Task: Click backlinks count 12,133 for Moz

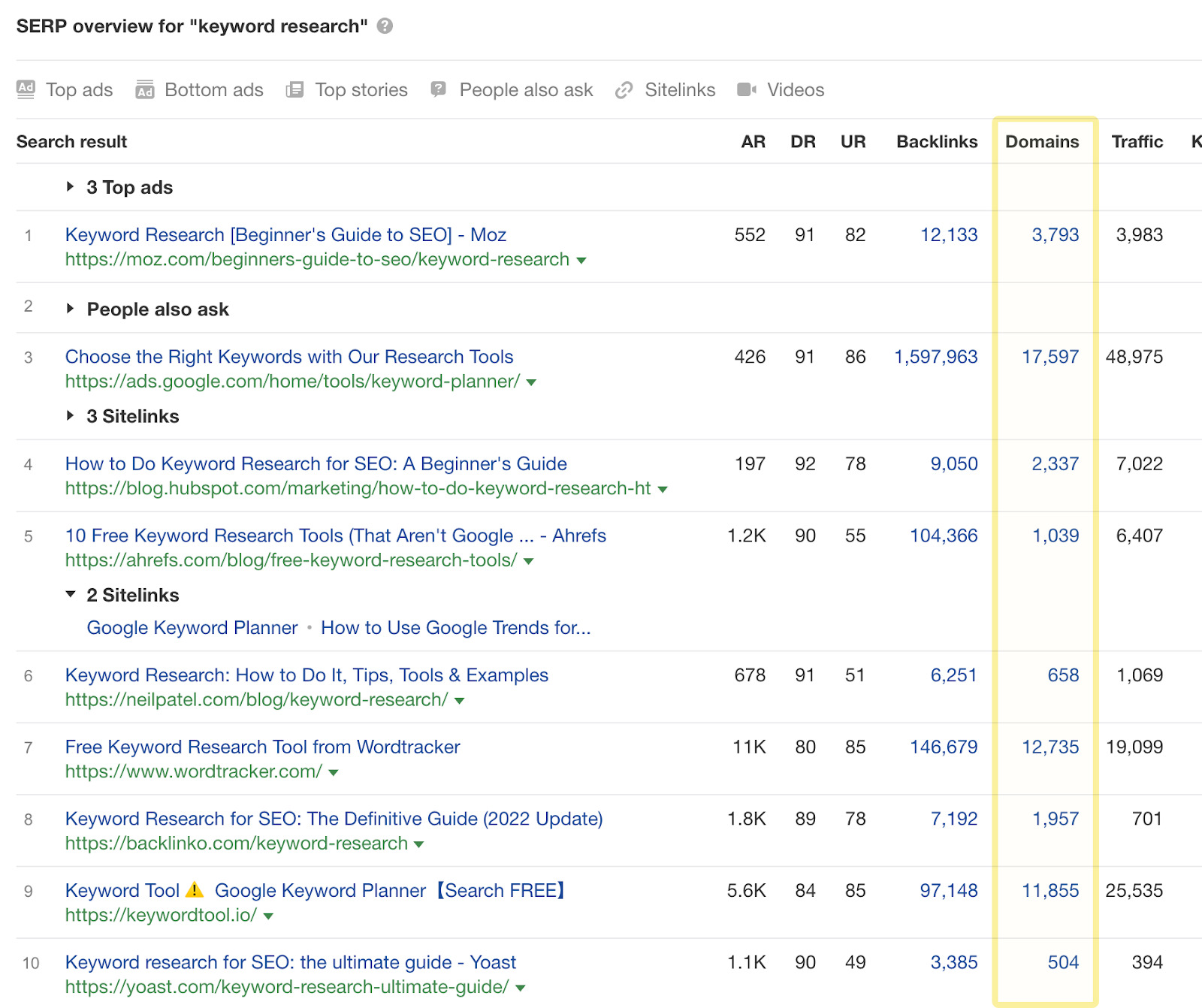Action: click(x=950, y=234)
